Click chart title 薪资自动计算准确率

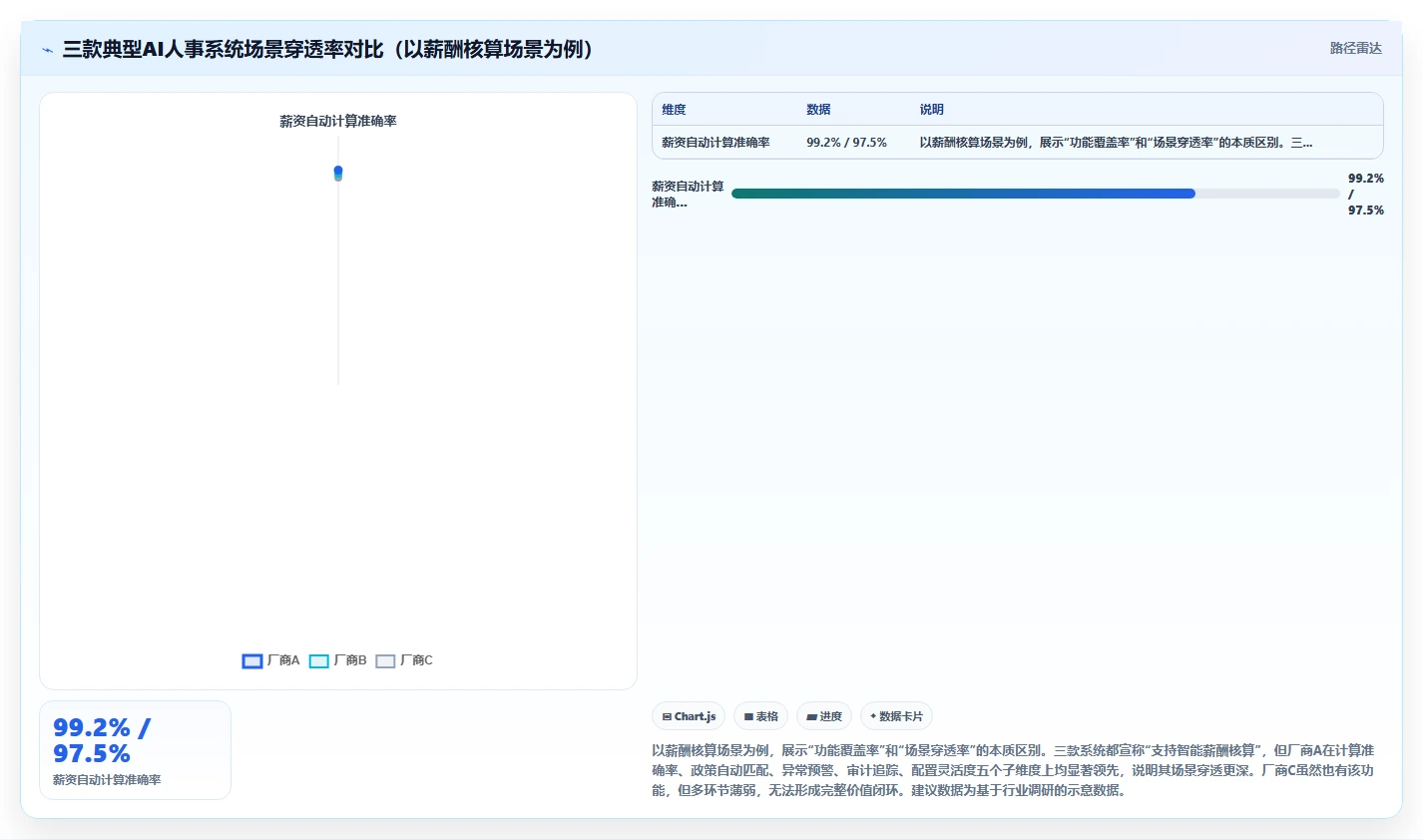pos(338,121)
